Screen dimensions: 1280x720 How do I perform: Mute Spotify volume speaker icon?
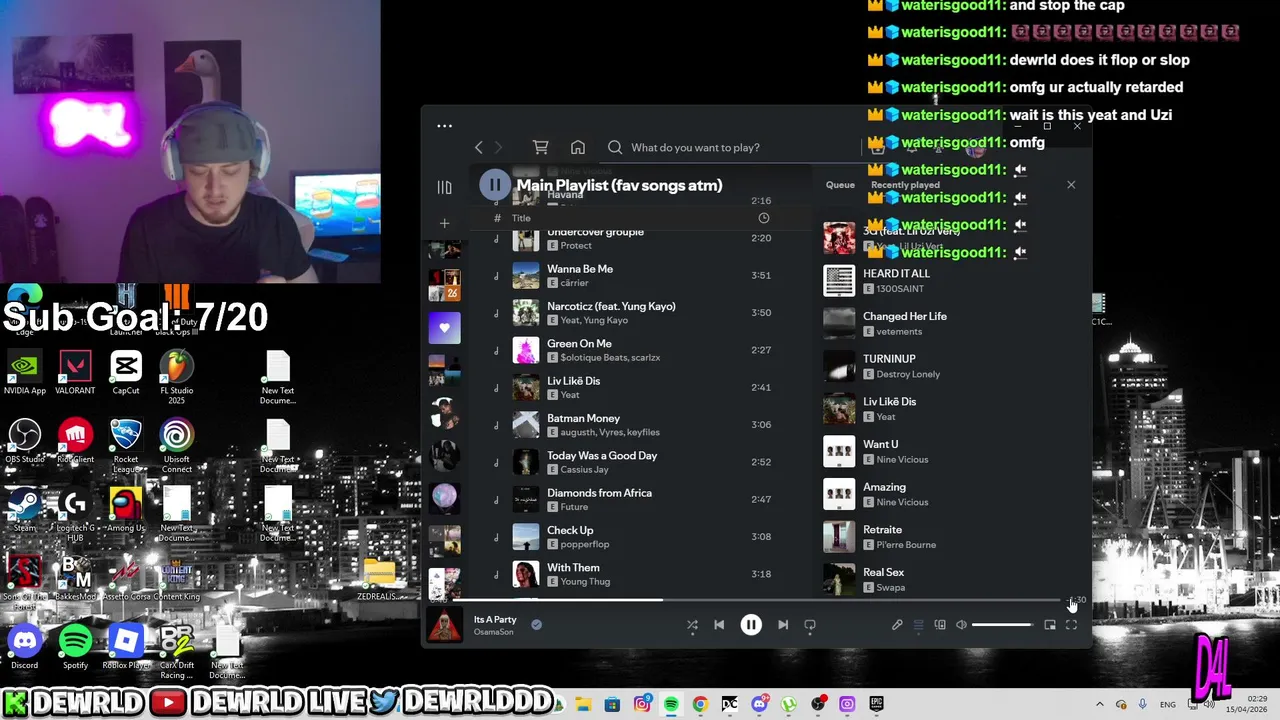click(x=961, y=625)
